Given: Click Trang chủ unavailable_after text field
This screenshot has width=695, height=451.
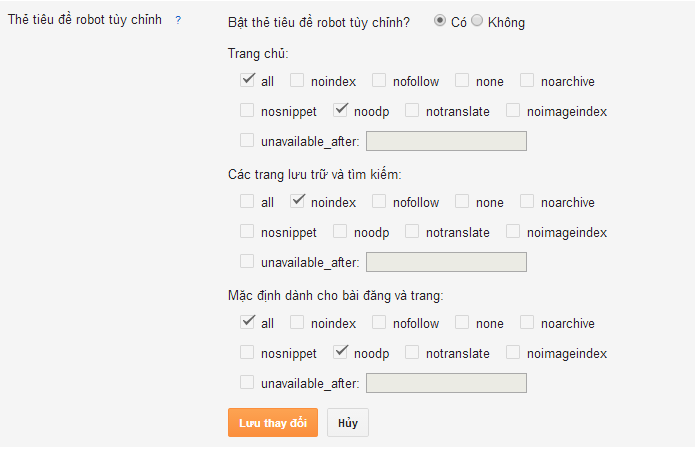Looking at the screenshot, I should tap(446, 141).
